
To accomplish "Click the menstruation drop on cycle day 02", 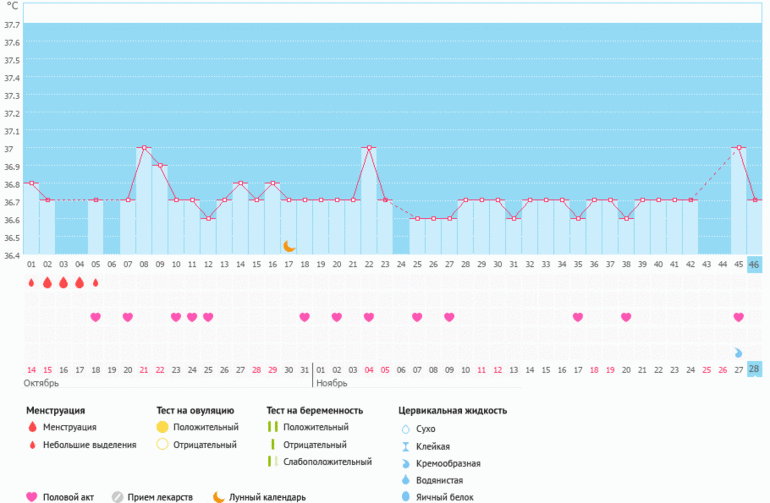I will (x=48, y=283).
